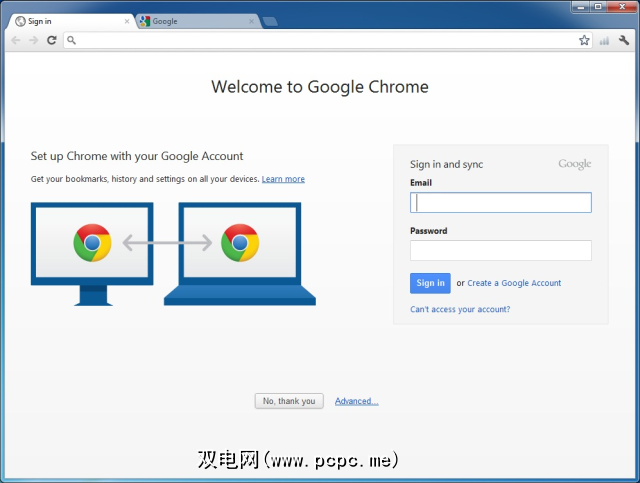Viewport: 640px width, 483px height.
Task: Click the Google logo in sign-in box
Action: pos(575,164)
